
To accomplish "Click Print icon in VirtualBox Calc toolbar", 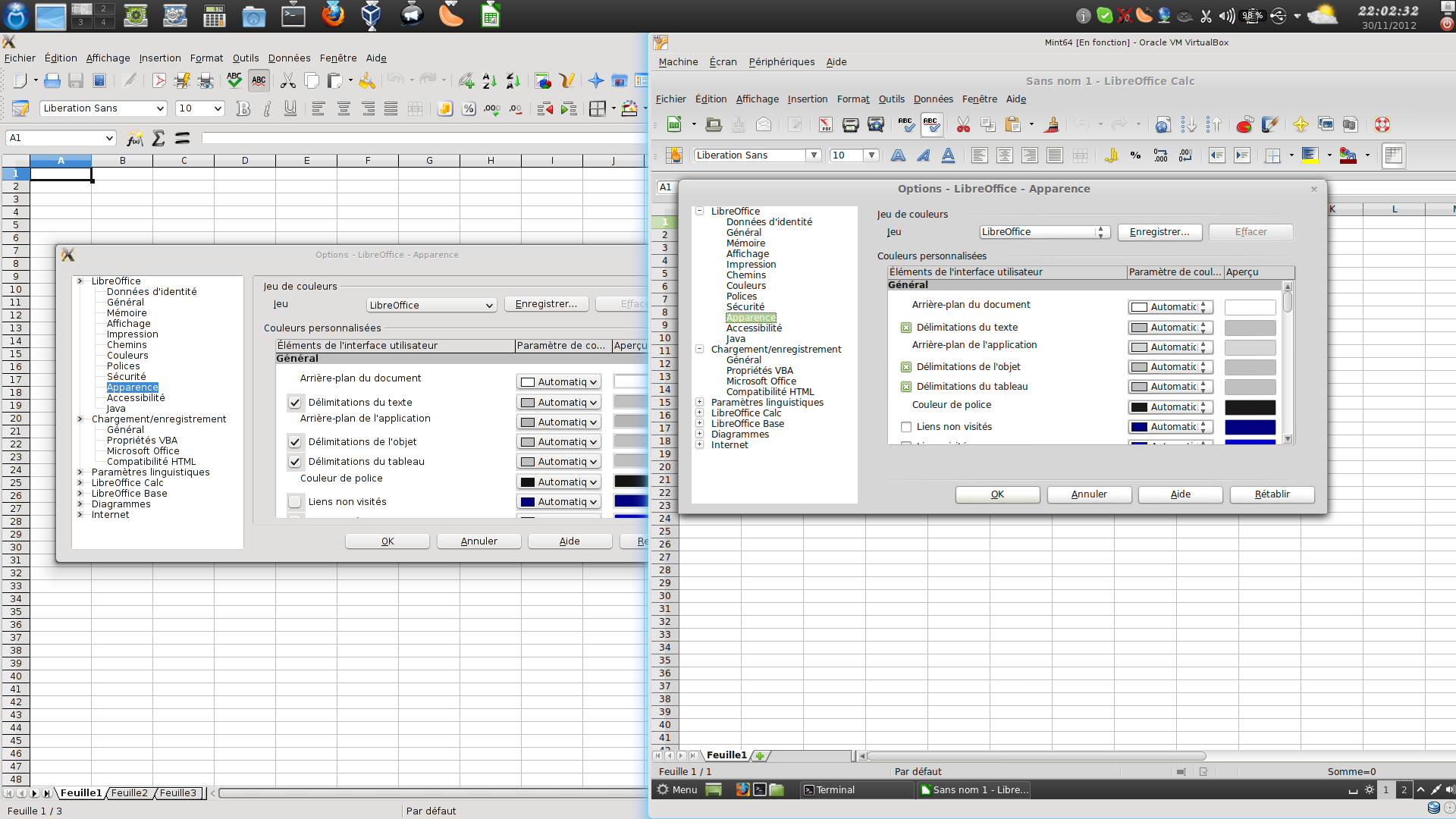I will [851, 124].
